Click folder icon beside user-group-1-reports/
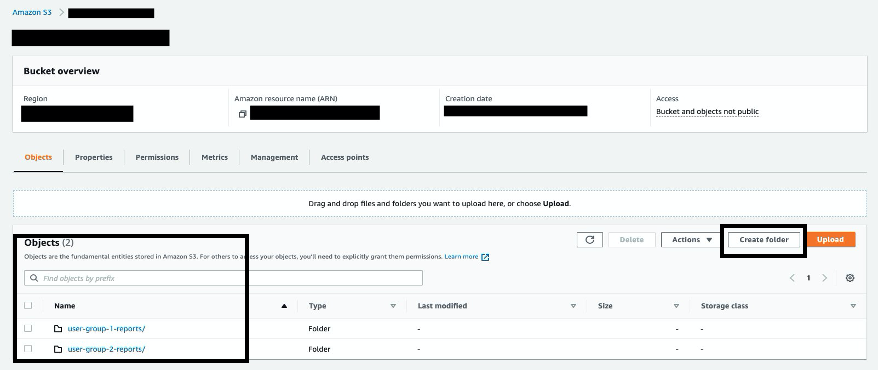Viewport: 879px width, 370px height. (58, 329)
